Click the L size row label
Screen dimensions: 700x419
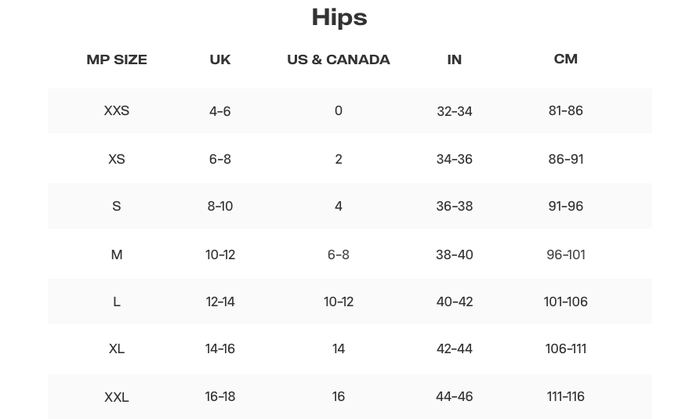(x=116, y=302)
